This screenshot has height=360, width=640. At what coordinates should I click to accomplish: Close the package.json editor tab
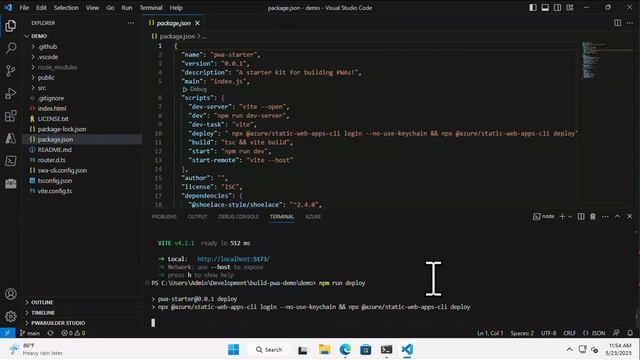(x=198, y=23)
